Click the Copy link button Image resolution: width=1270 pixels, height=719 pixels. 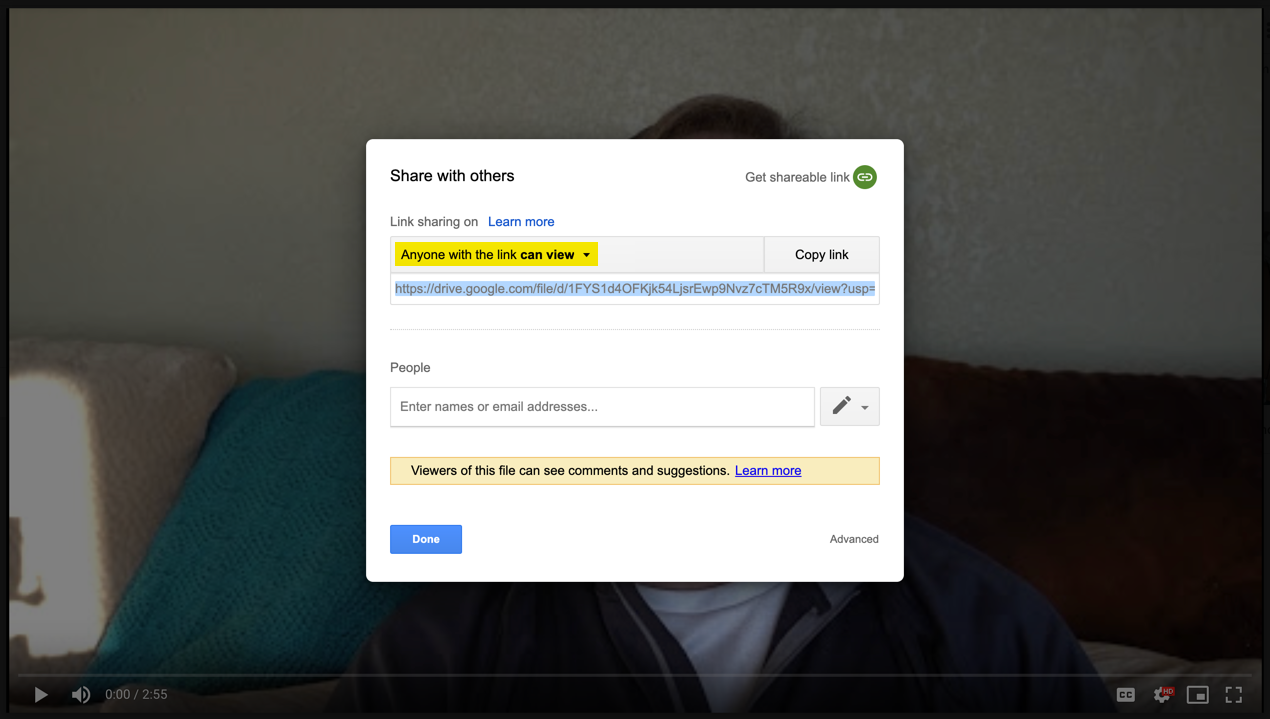(x=822, y=255)
